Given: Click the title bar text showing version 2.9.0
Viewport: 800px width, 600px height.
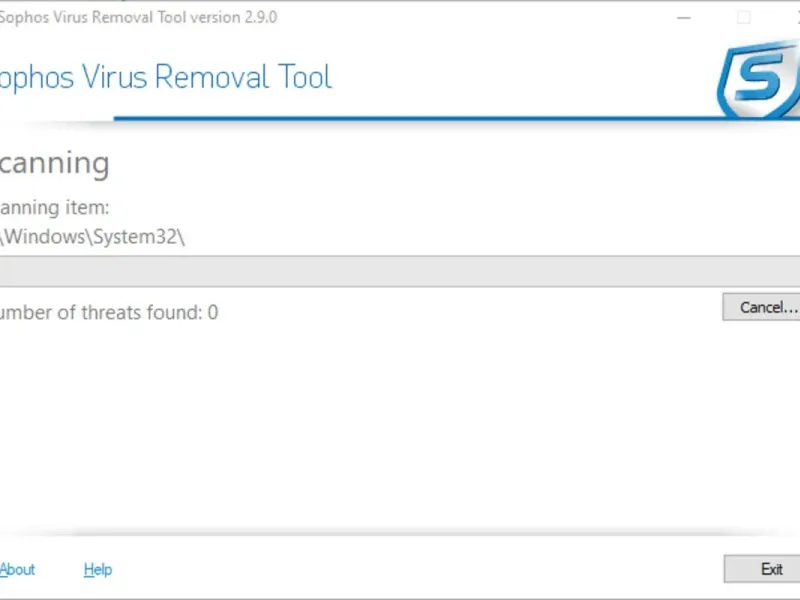Looking at the screenshot, I should tap(140, 17).
